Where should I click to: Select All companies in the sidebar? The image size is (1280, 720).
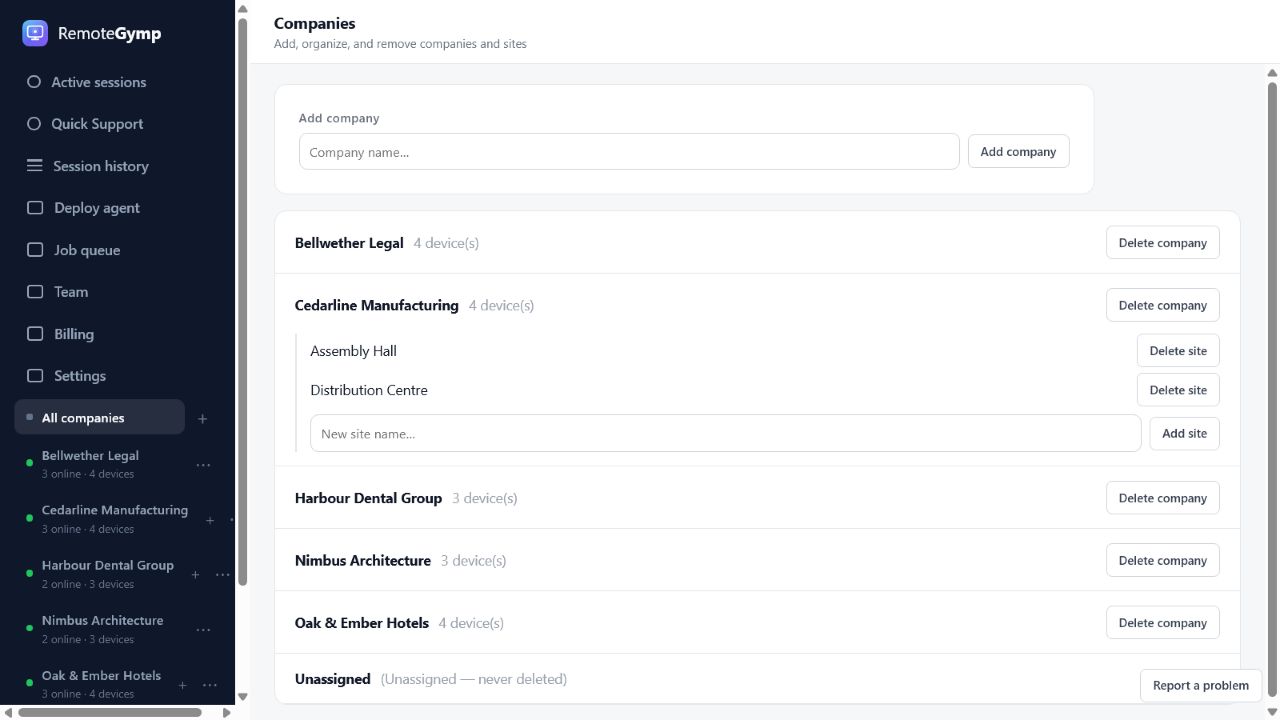point(99,418)
